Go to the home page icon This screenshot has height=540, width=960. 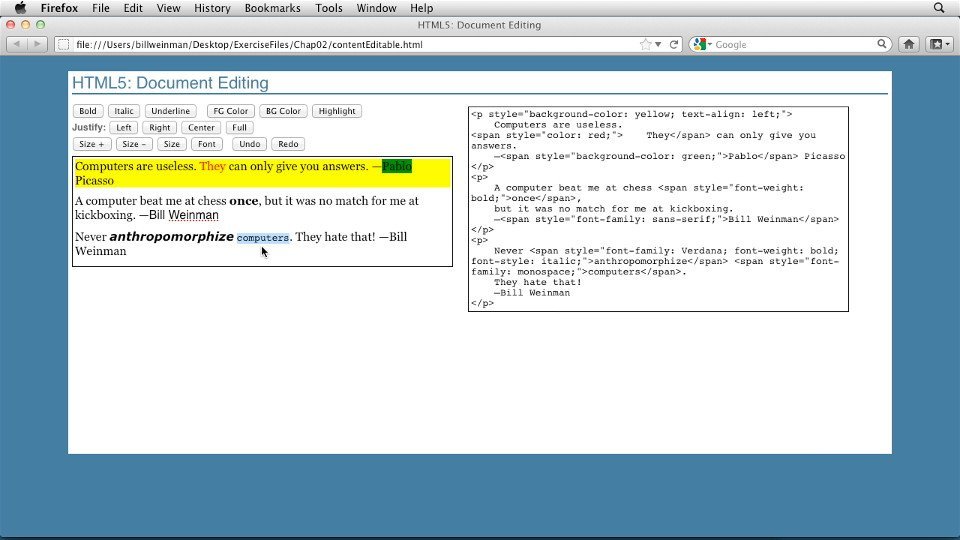(x=909, y=44)
